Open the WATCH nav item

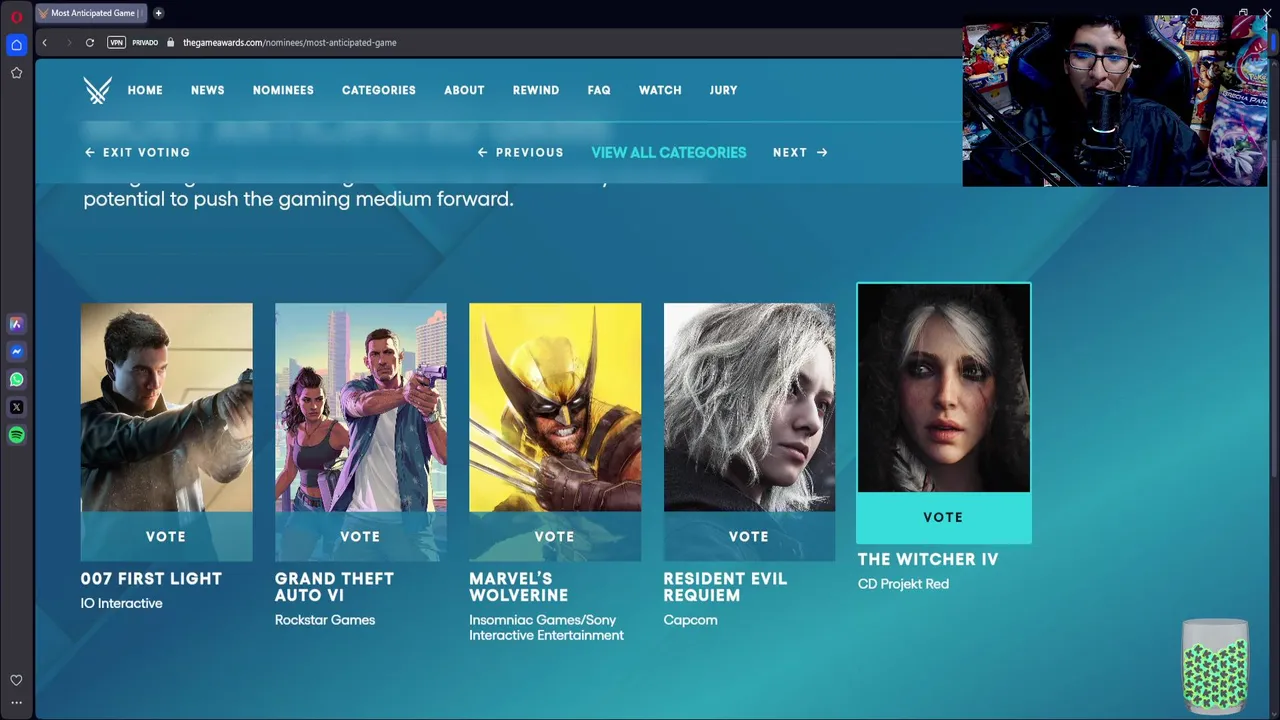click(660, 90)
